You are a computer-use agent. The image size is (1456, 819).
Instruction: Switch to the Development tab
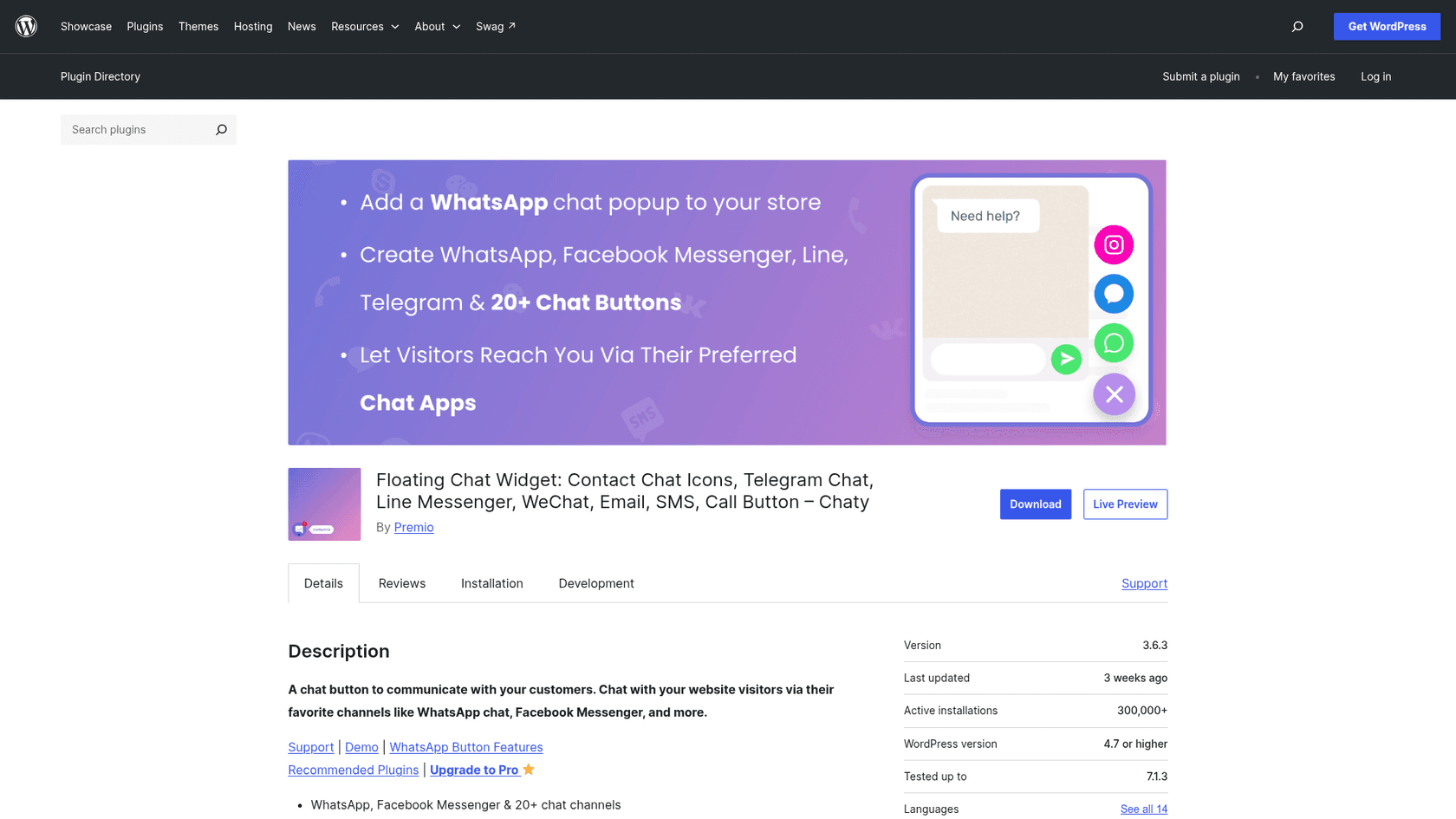(x=596, y=583)
